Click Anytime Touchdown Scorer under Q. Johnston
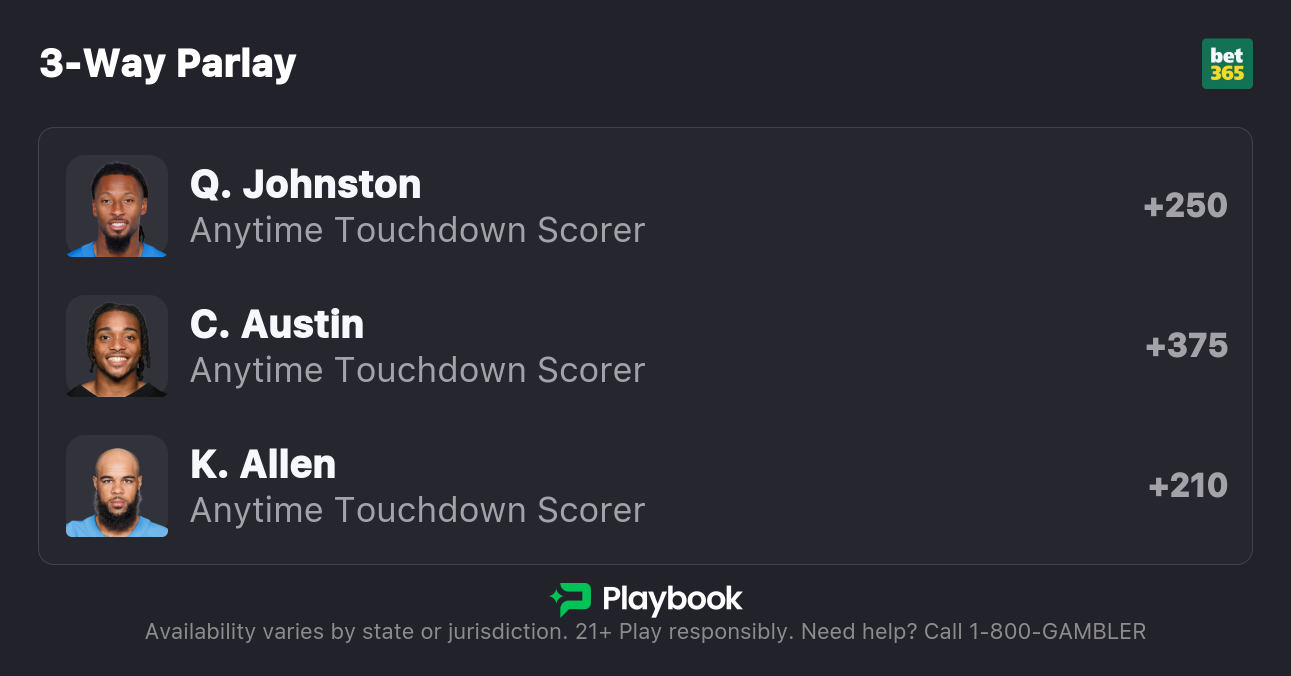 [x=417, y=230]
